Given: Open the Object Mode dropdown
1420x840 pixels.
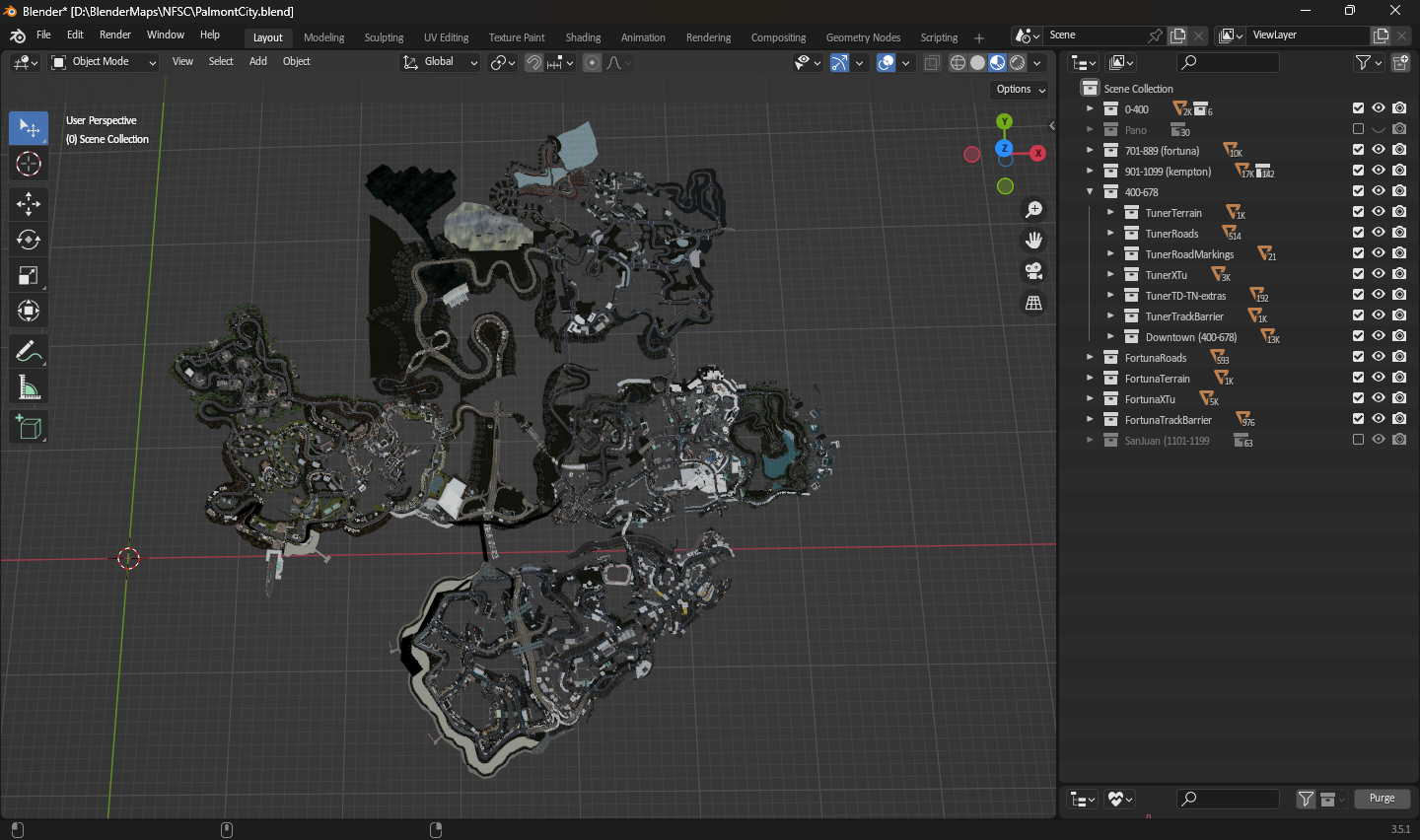Looking at the screenshot, I should pos(104,62).
